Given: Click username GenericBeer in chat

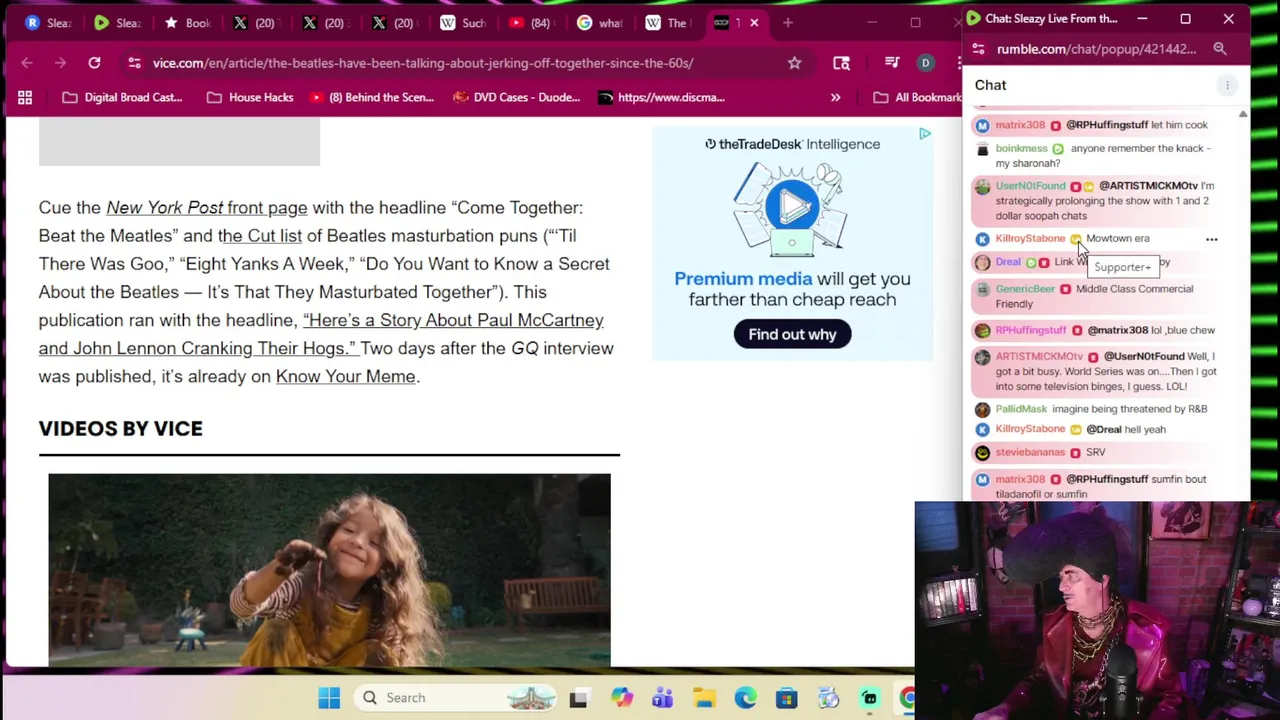Looking at the screenshot, I should [x=1025, y=289].
